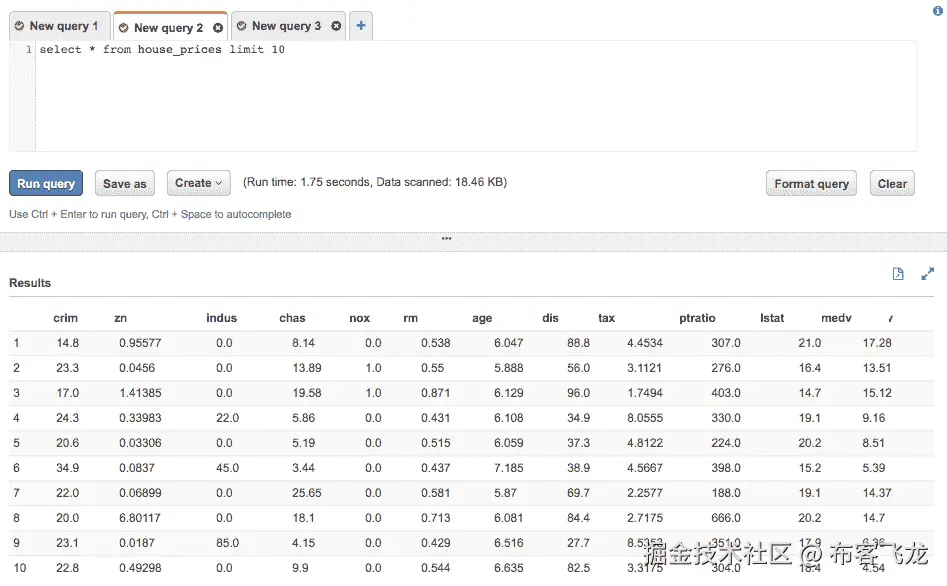The image size is (947, 586).
Task: Click the status check icon on New query 1
Action: coord(19,26)
